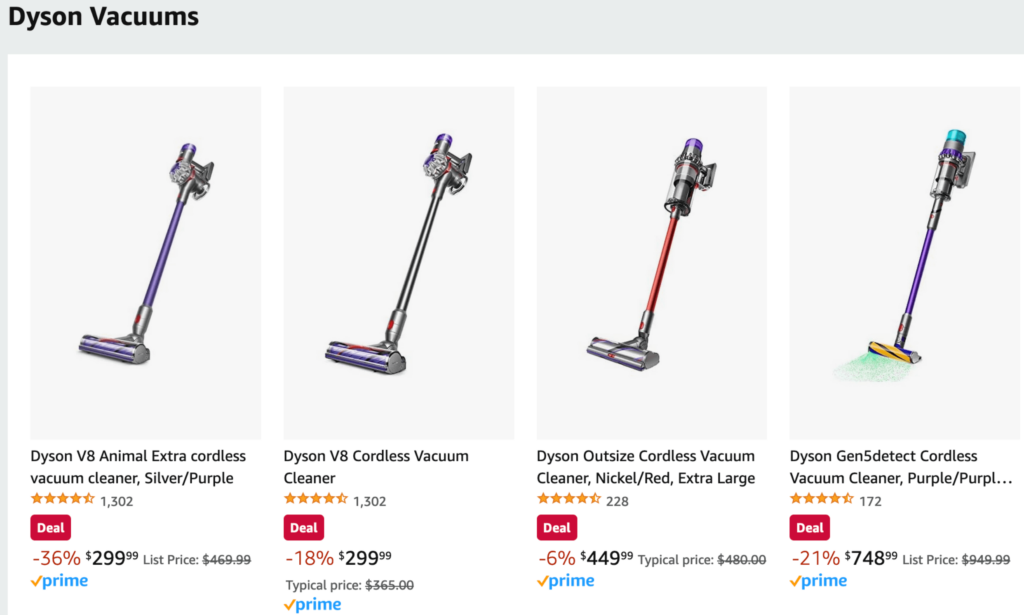Open the Dyson V8 Animal Extra title link
Screen dimensions: 1024x615
[x=138, y=467]
